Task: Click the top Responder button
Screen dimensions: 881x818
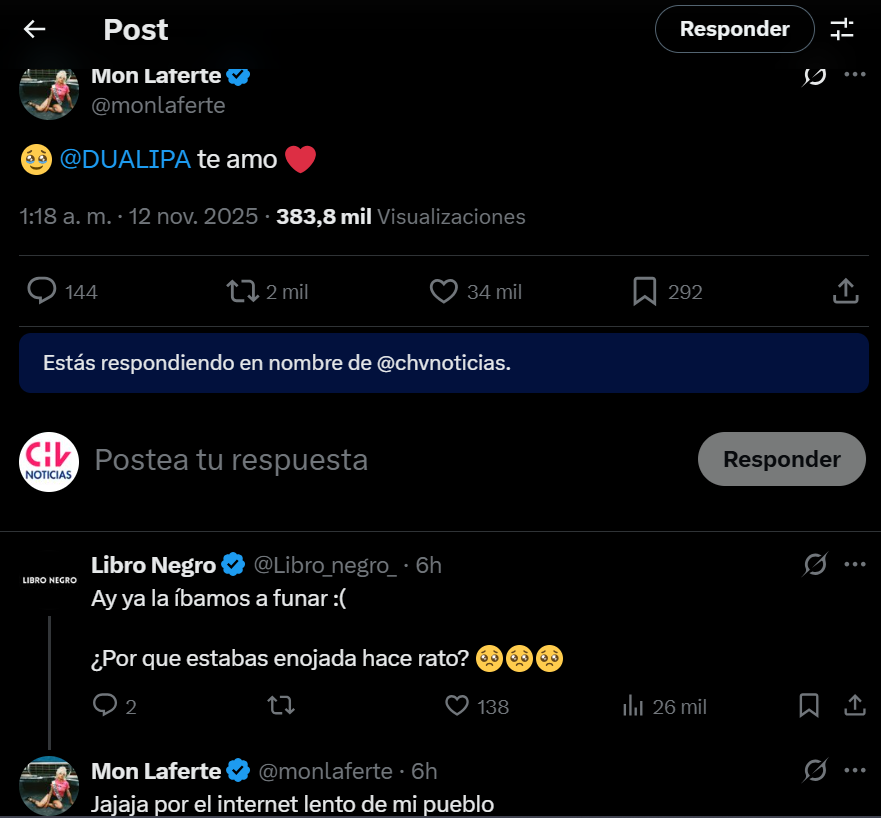Action: point(734,29)
